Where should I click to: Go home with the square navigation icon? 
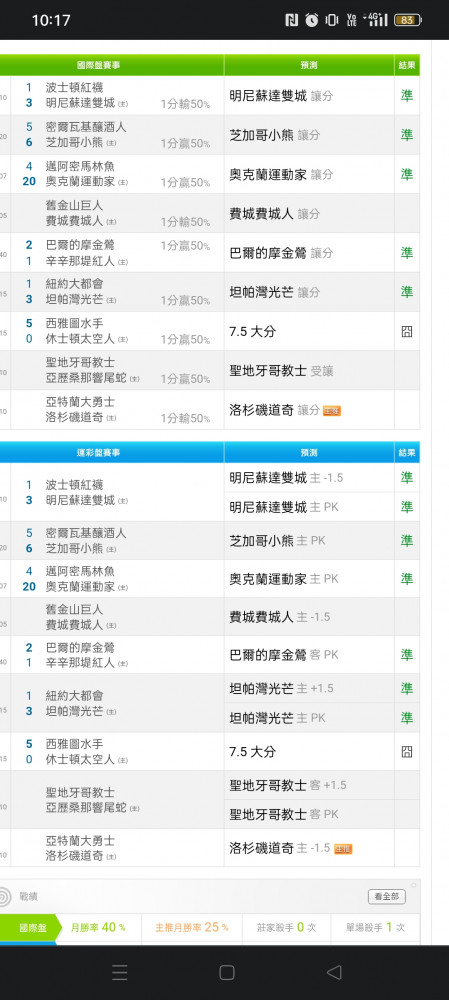[x=226, y=972]
